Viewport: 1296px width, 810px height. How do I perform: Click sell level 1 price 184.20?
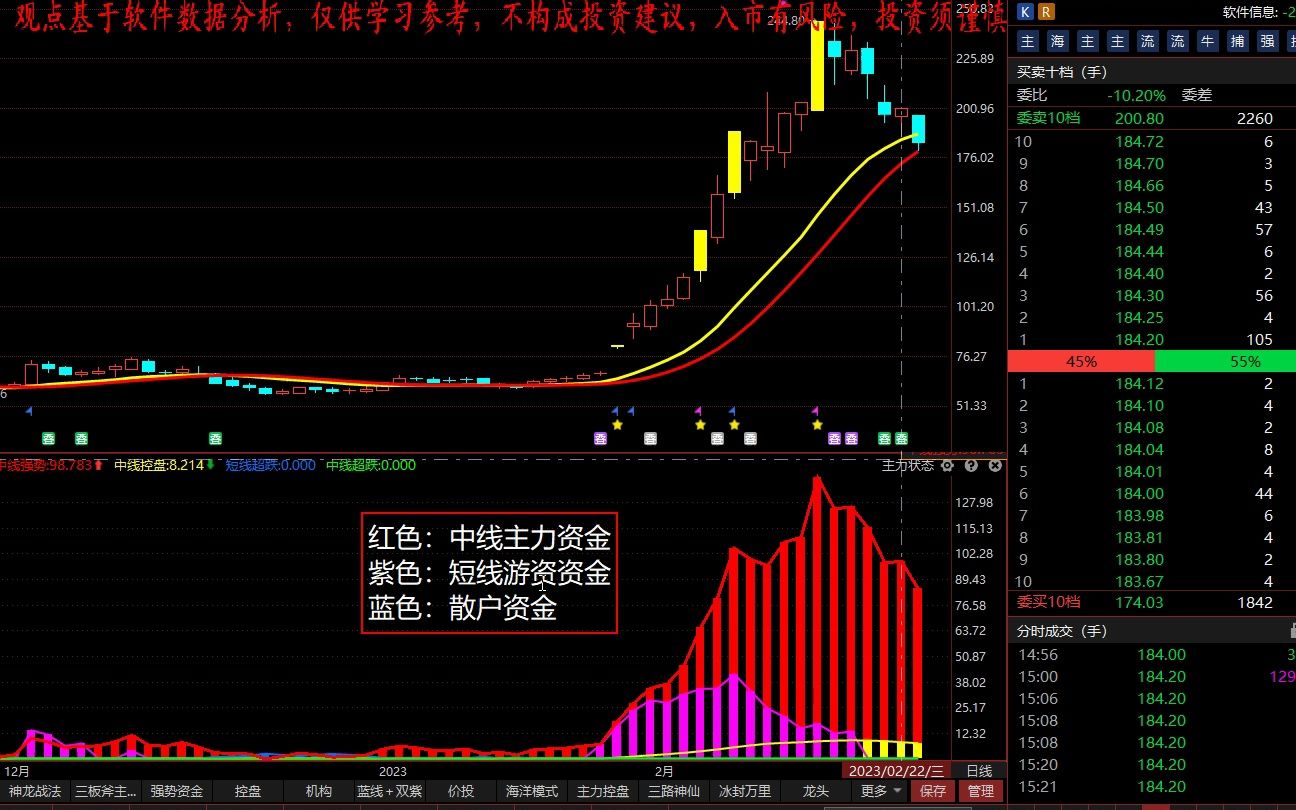point(1139,339)
